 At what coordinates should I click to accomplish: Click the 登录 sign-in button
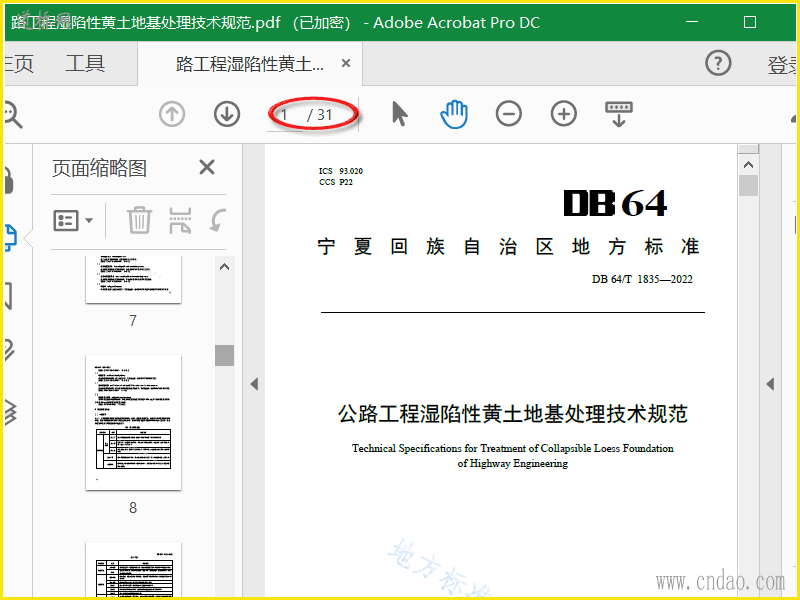point(783,65)
